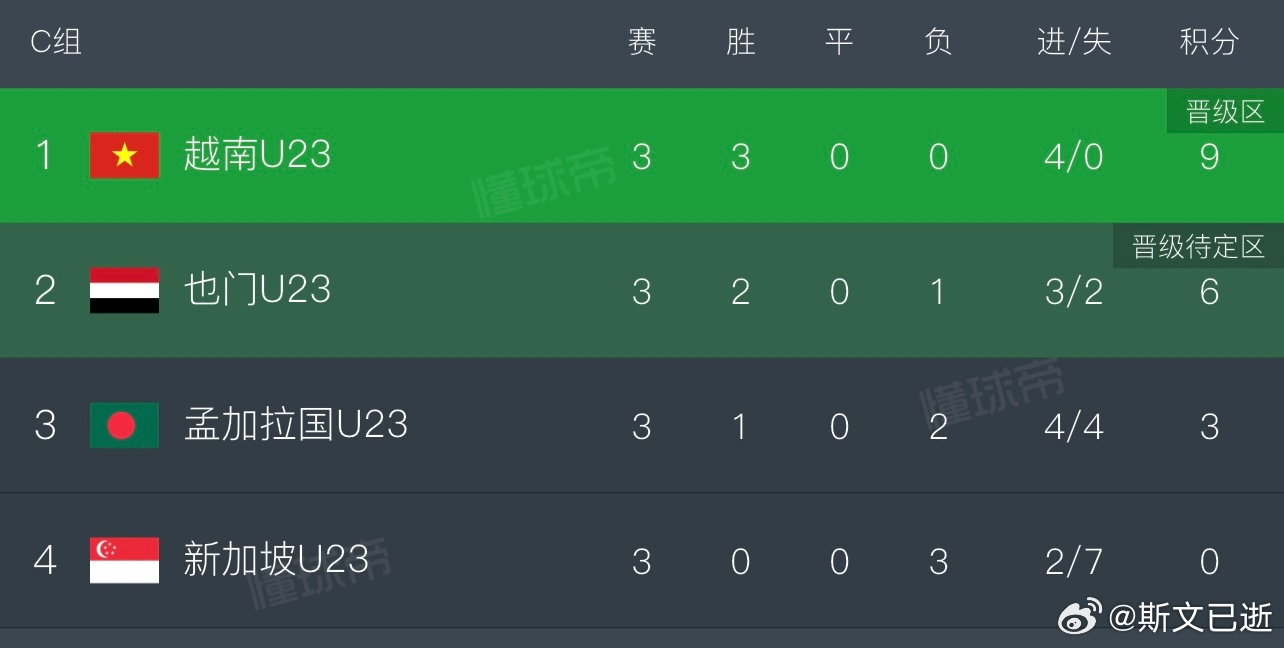
Task: Click the Singapore flag icon
Action: point(124,560)
